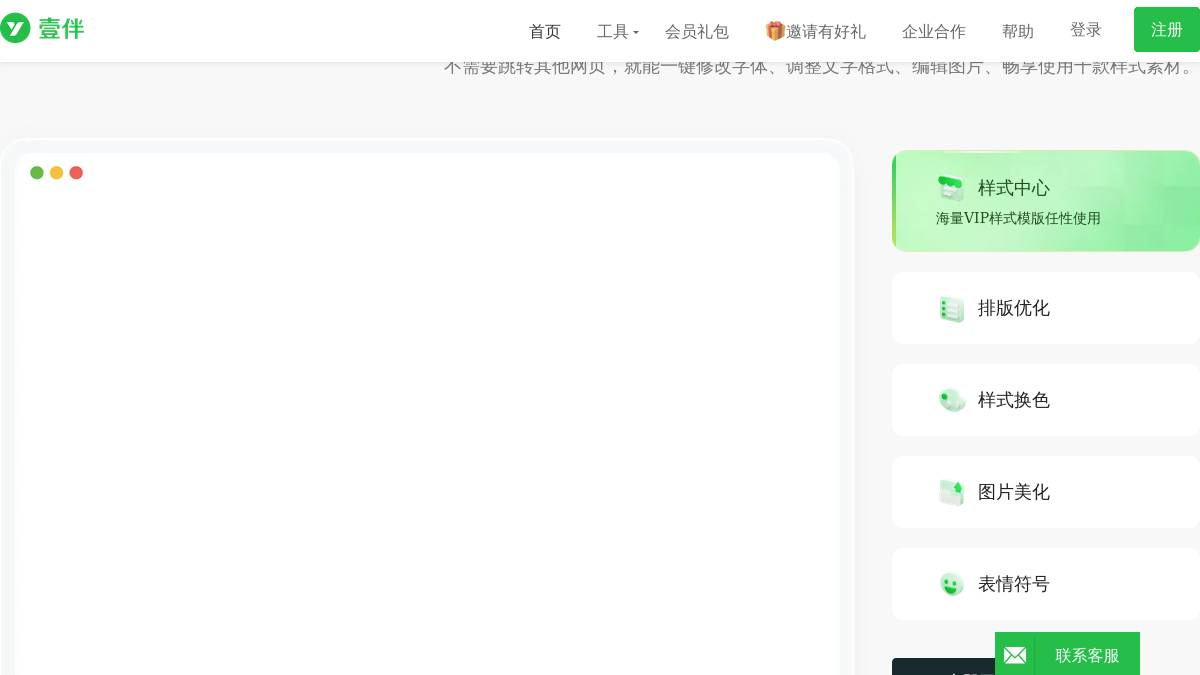Select the 表情符号 feature card
The width and height of the screenshot is (1200, 675).
tap(1046, 584)
